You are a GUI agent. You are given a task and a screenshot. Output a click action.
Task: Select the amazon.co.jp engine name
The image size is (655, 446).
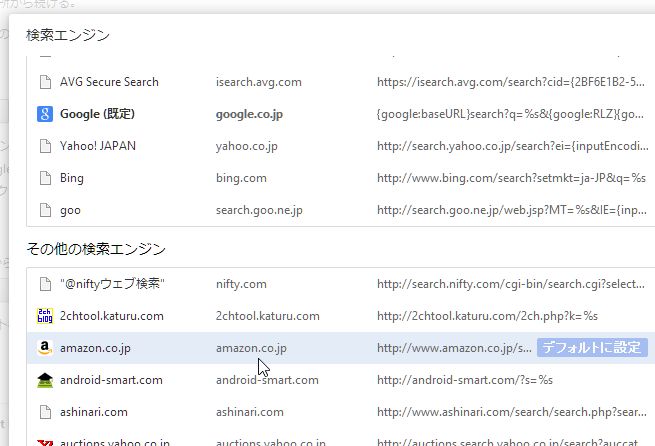click(x=95, y=348)
